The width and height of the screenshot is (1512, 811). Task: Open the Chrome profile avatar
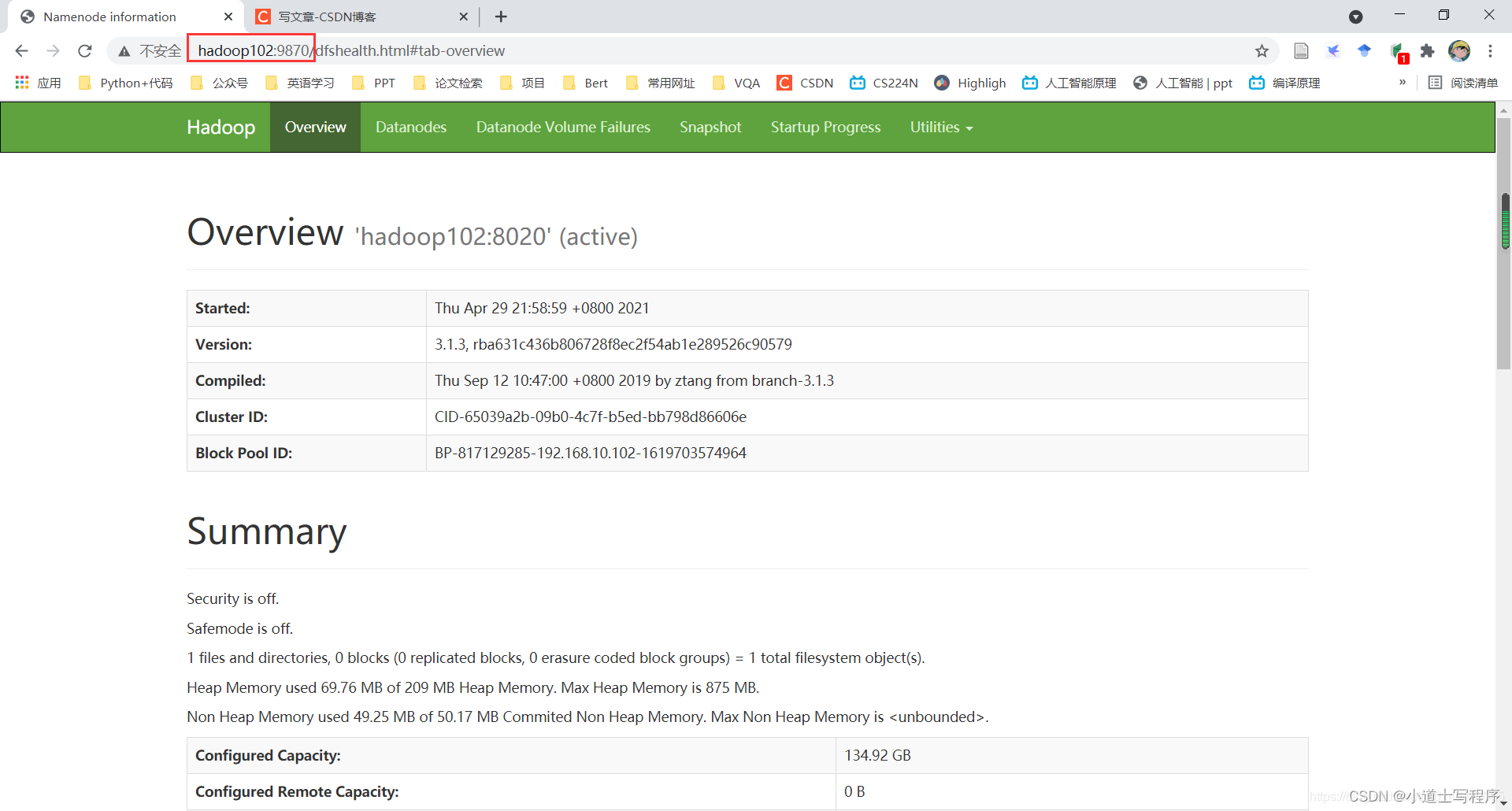point(1459,51)
